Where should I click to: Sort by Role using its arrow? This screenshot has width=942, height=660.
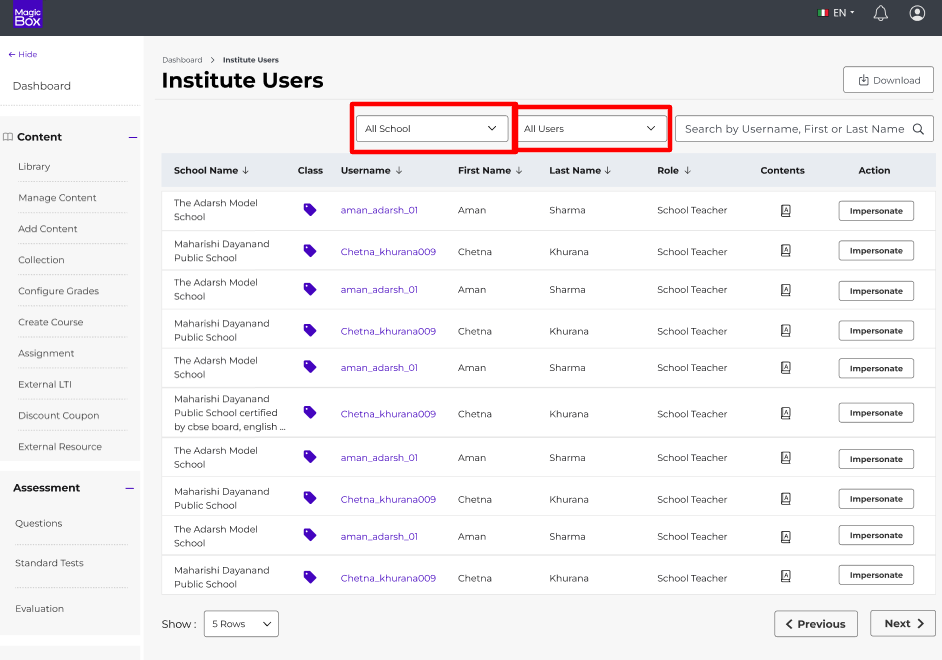click(688, 171)
